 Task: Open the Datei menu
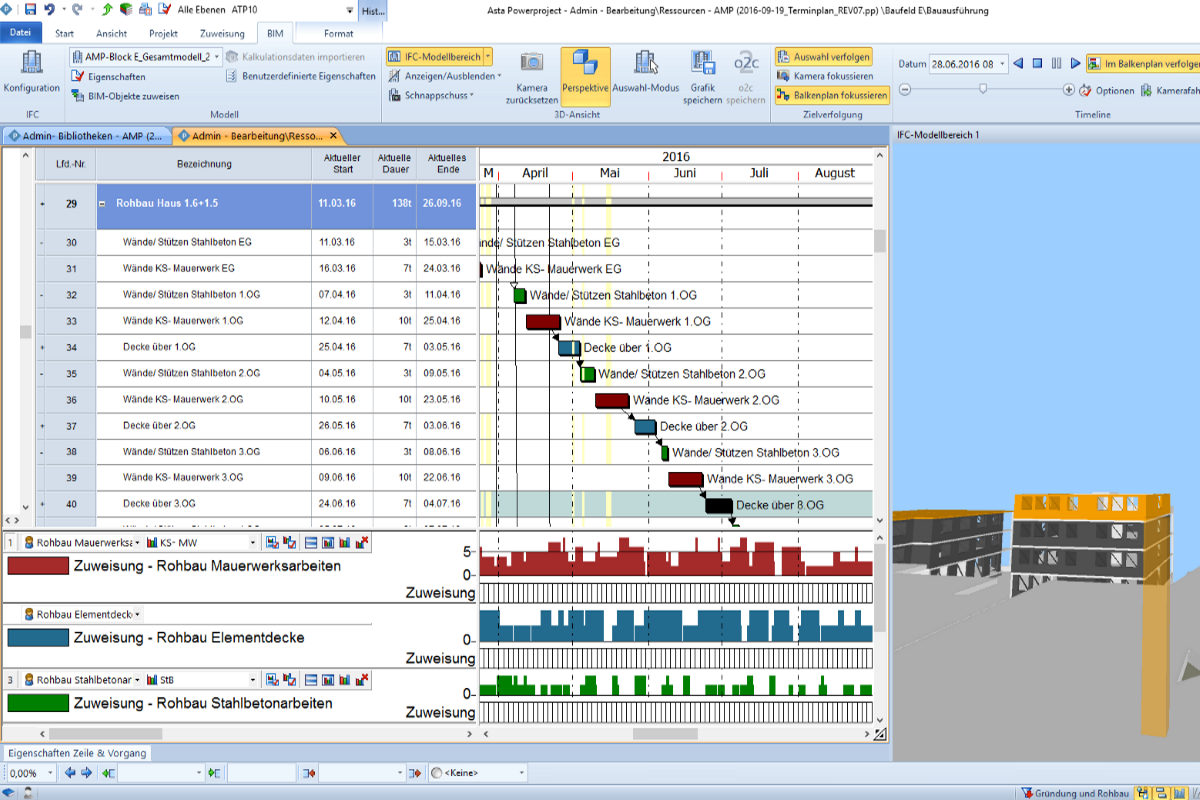click(20, 33)
